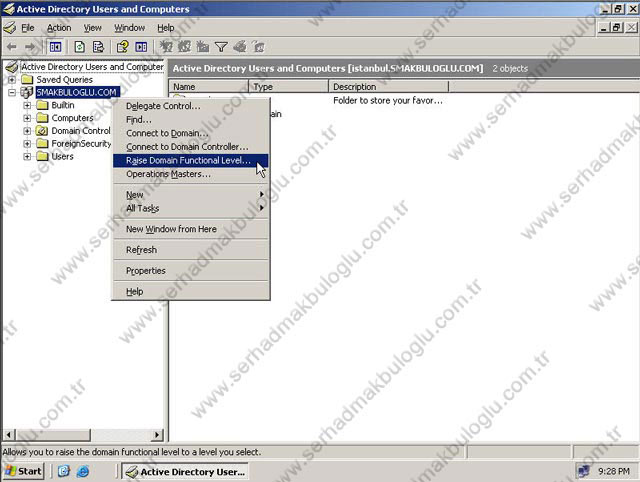640x482 pixels.
Task: Click the Create new group toolbar icon
Action: 184,47
